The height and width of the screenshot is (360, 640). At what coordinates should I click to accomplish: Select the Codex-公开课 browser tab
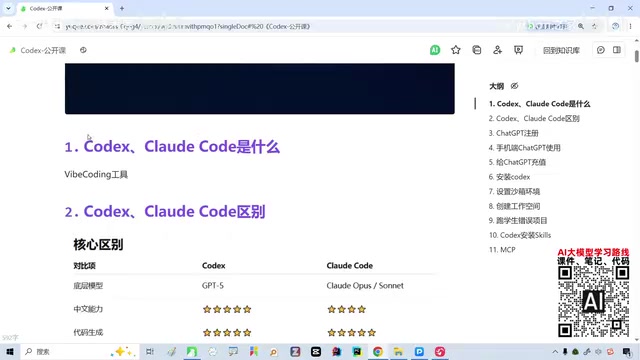coord(65,8)
